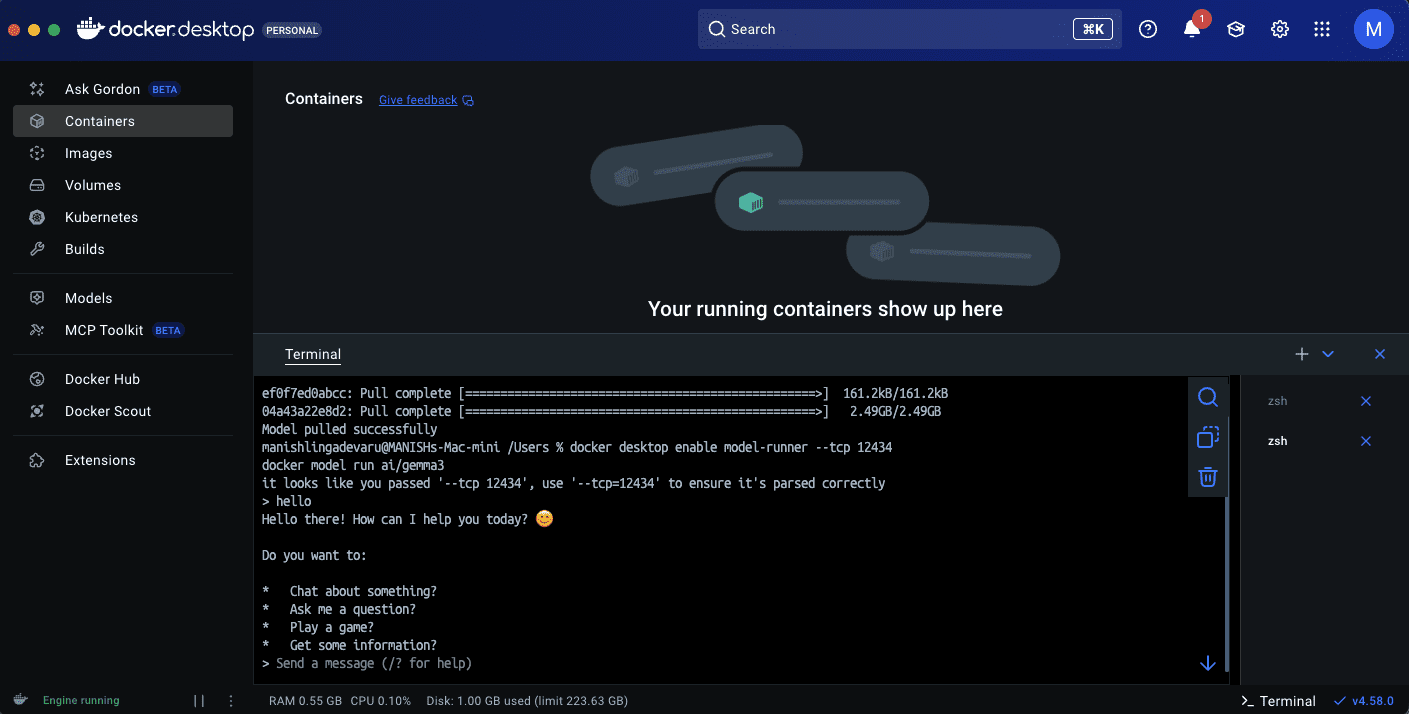Open Ask Gordon sparkle icon
This screenshot has width=1409, height=714.
[37, 89]
